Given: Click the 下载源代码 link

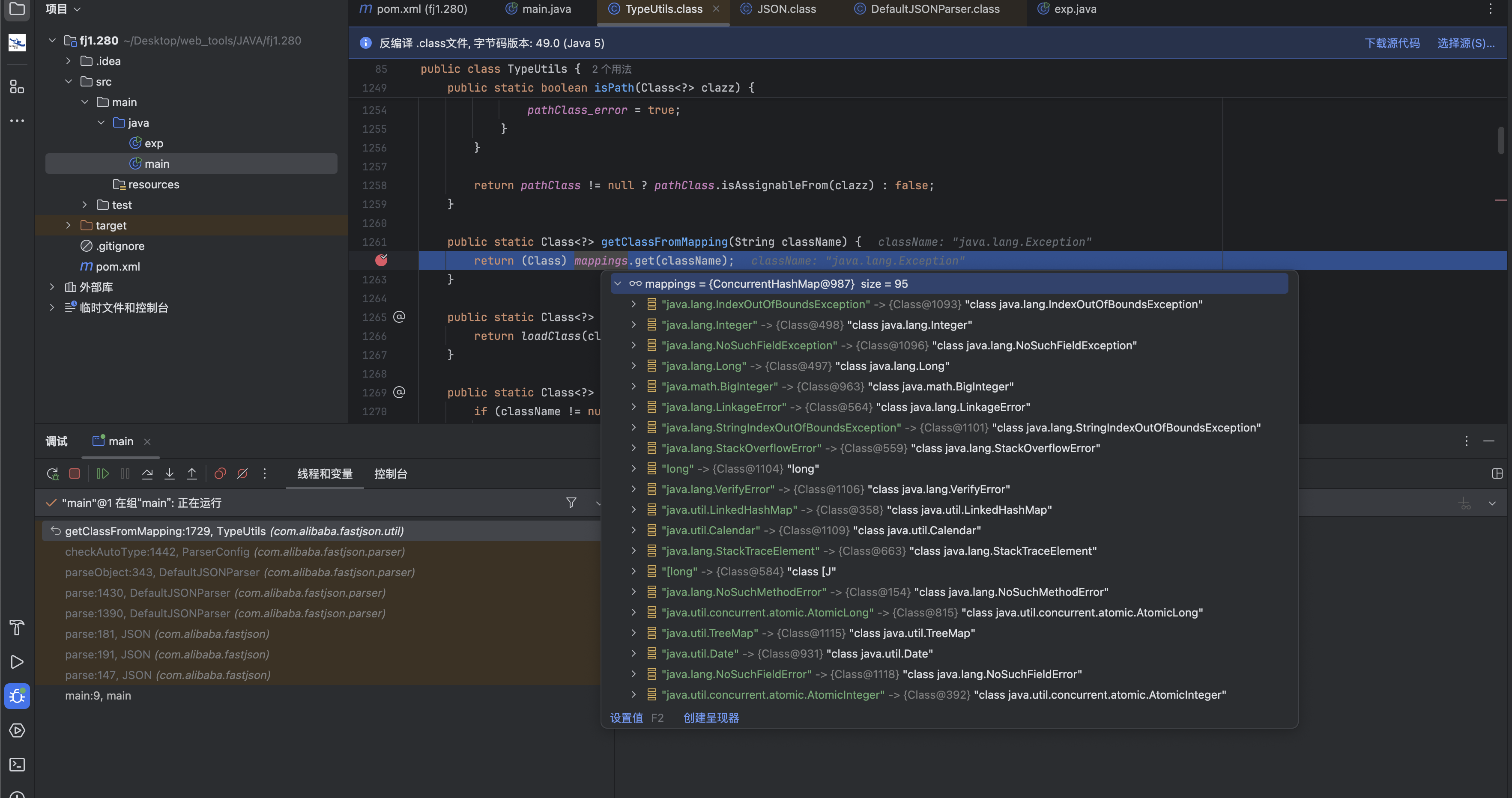Looking at the screenshot, I should 1392,43.
